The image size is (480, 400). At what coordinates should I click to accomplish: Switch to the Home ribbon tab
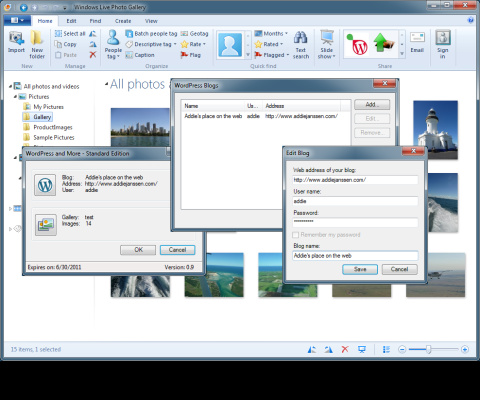[x=45, y=21]
